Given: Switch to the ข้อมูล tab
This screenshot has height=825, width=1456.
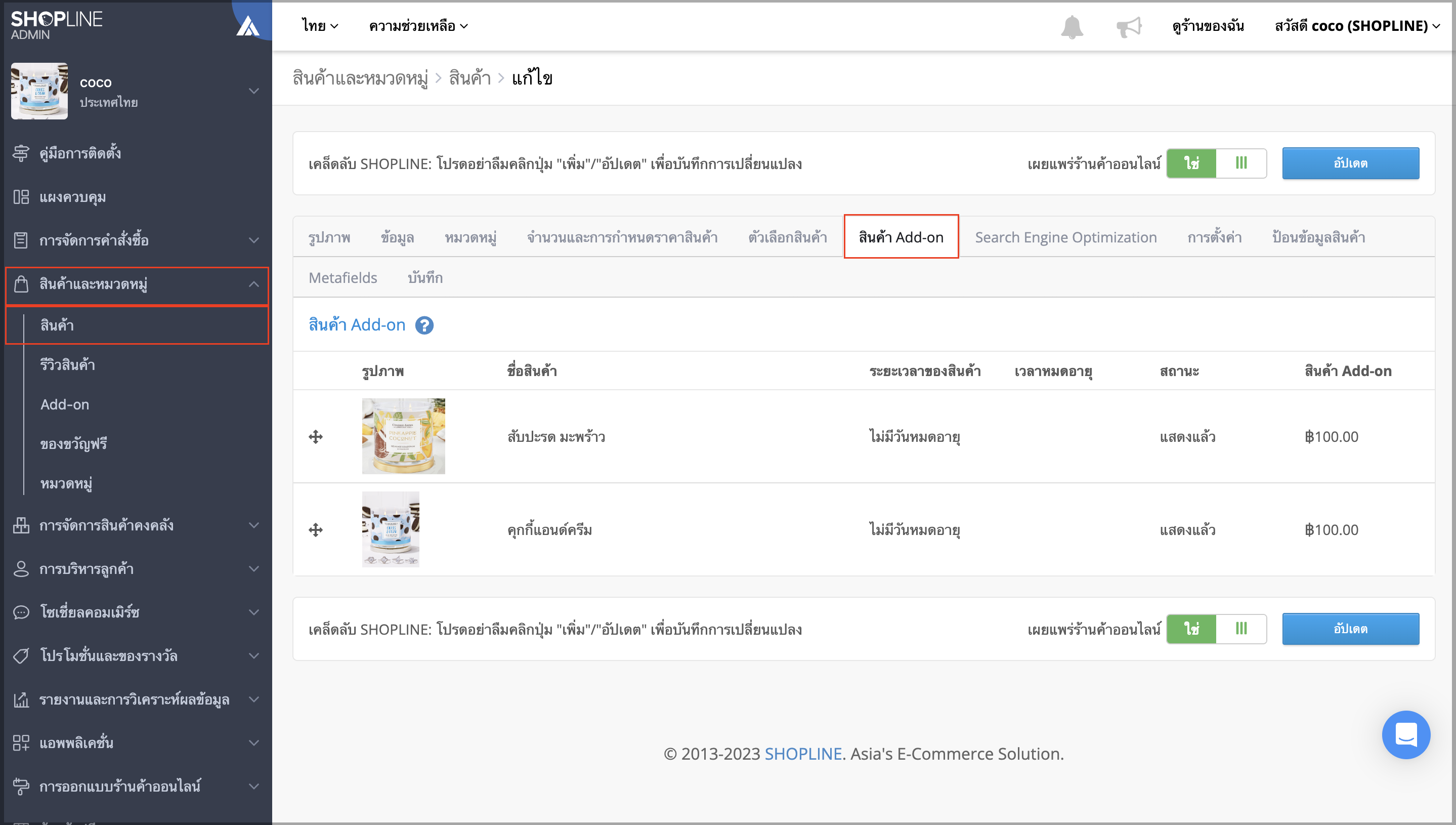Looking at the screenshot, I should coord(397,237).
